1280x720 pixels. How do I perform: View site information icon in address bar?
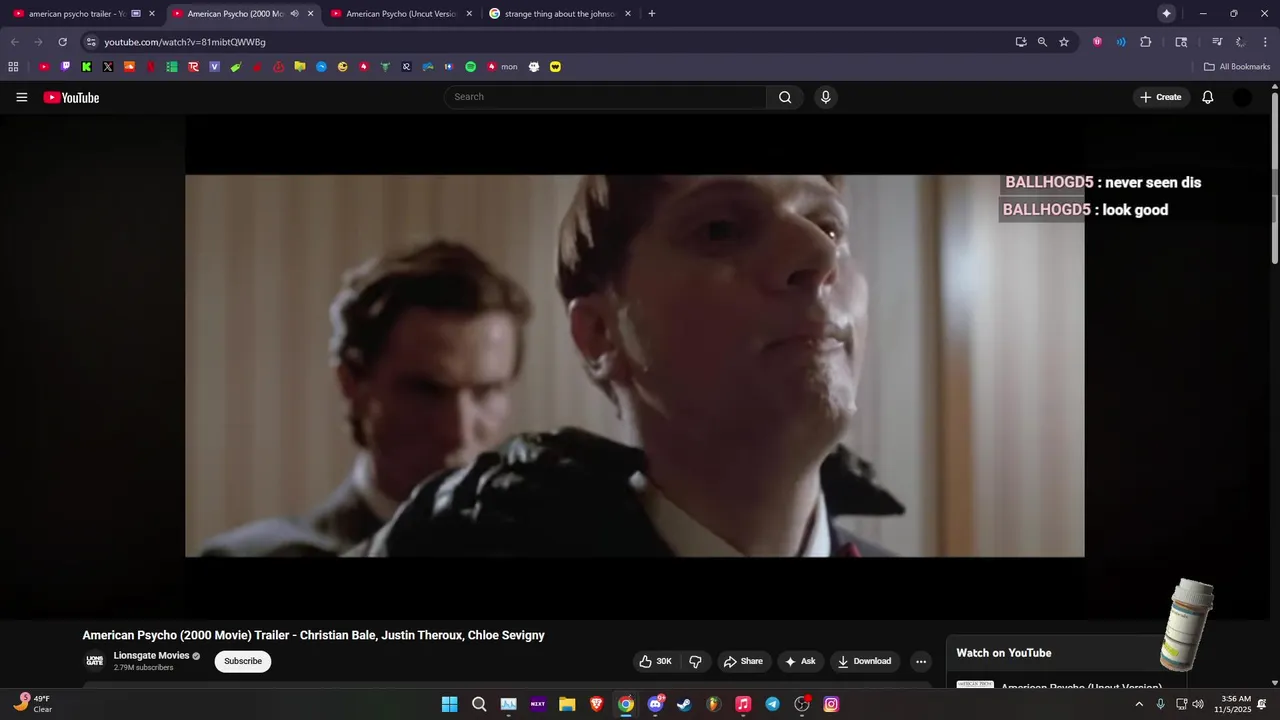90,42
